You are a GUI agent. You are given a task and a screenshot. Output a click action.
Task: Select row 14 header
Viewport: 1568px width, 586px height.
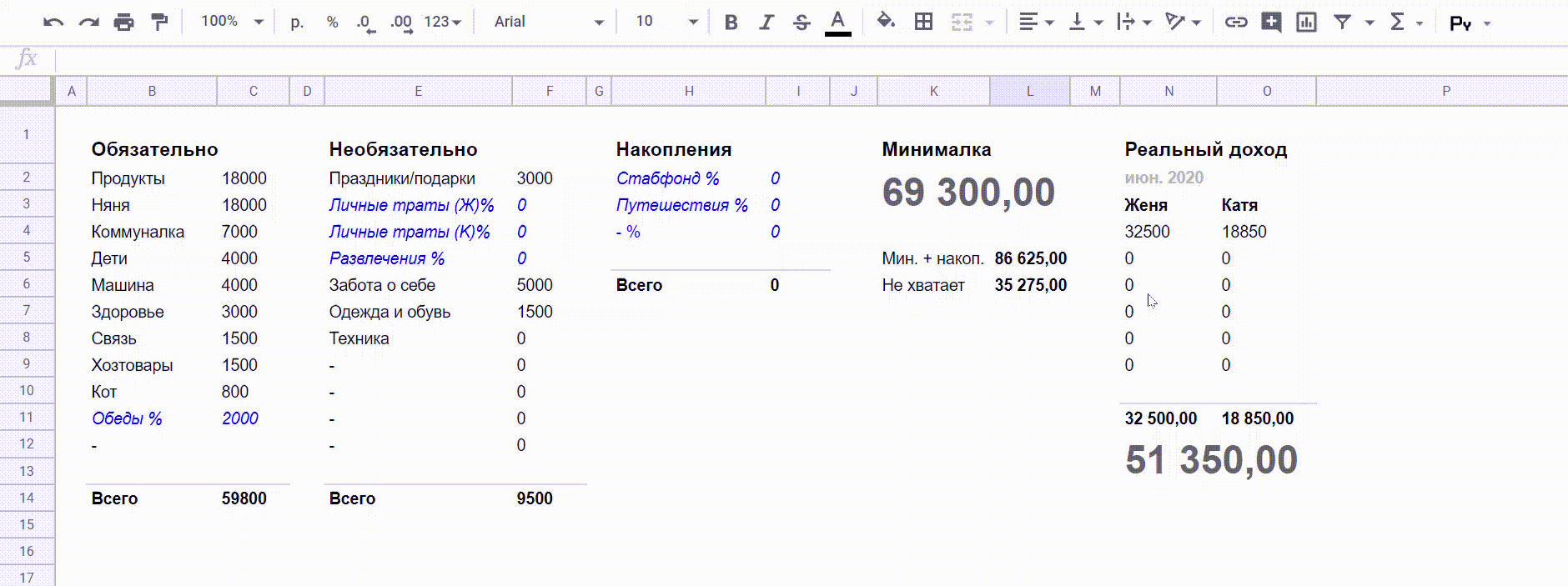27,498
